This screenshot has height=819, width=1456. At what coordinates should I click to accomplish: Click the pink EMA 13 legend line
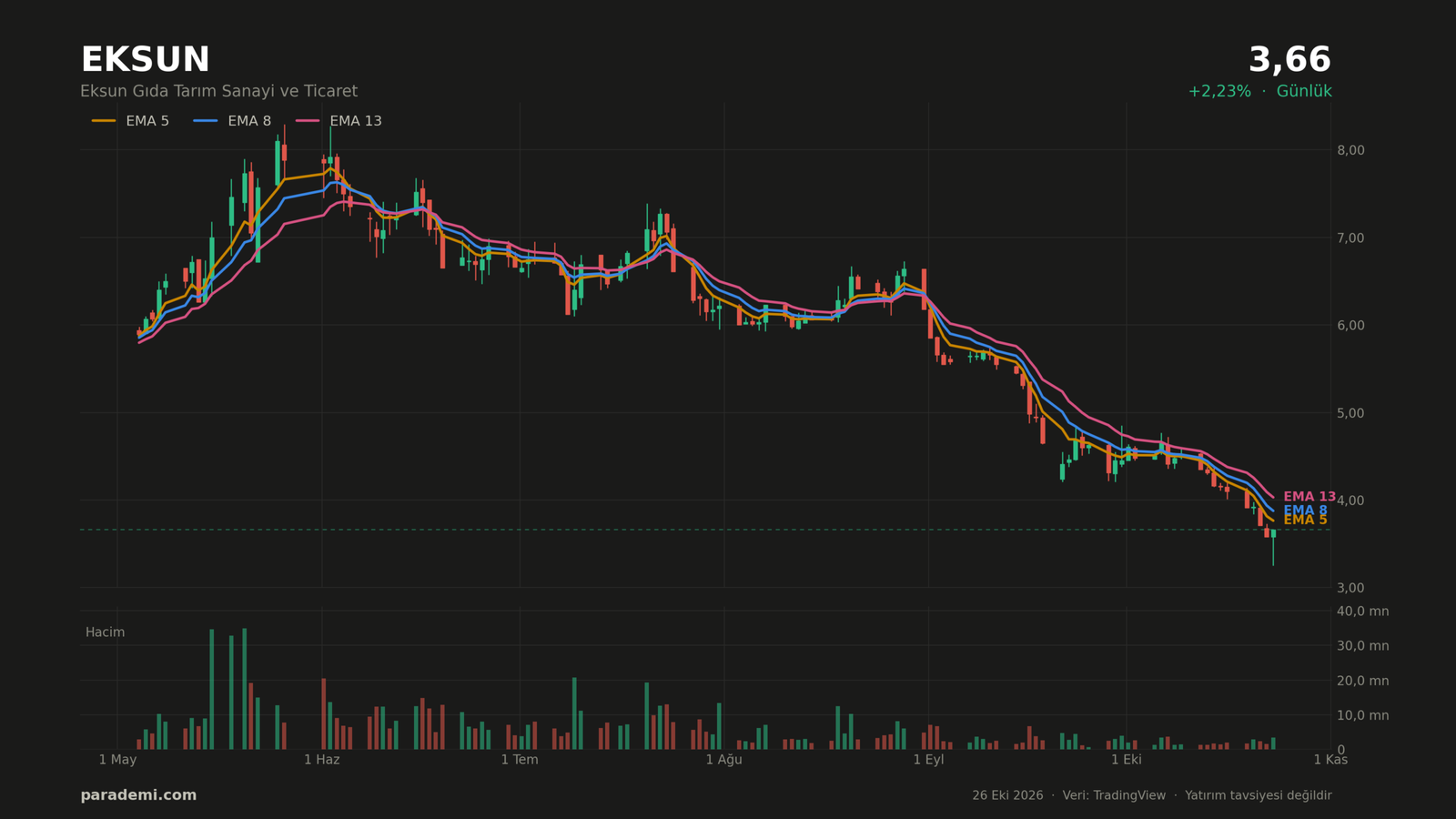tap(308, 121)
